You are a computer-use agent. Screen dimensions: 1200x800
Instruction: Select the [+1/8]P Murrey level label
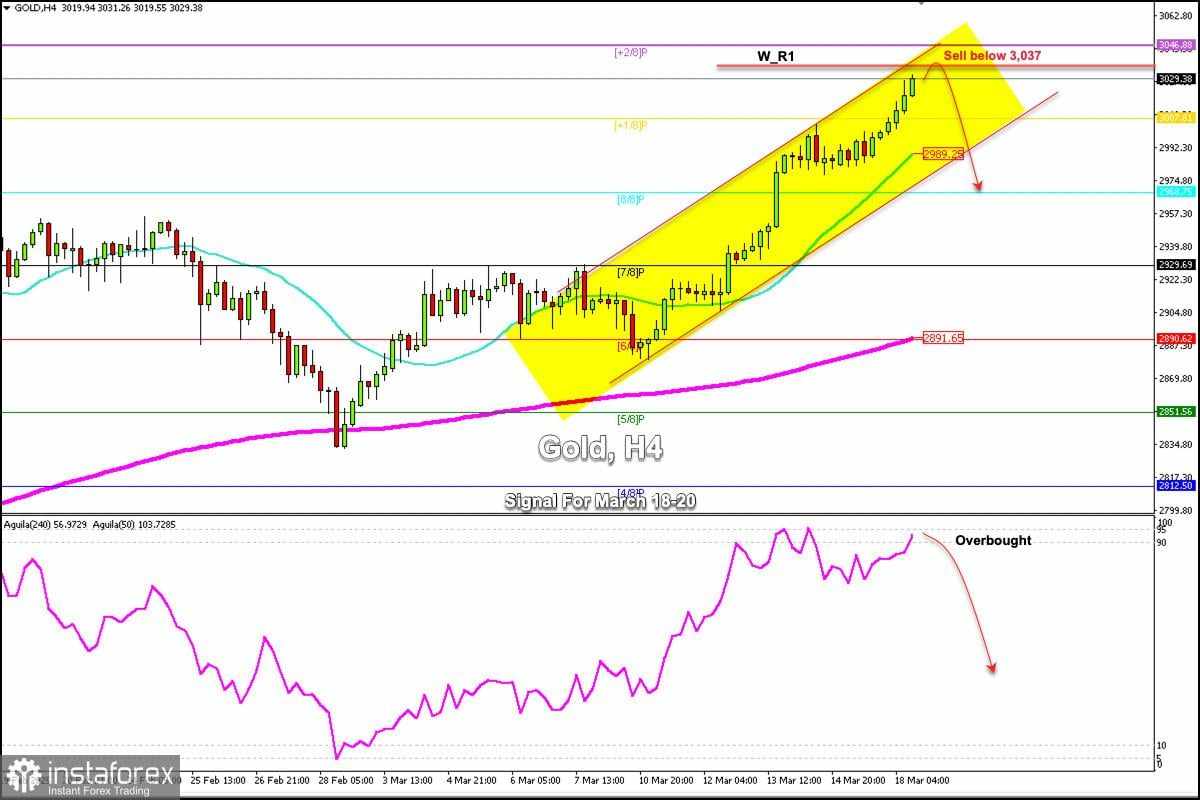tap(631, 126)
